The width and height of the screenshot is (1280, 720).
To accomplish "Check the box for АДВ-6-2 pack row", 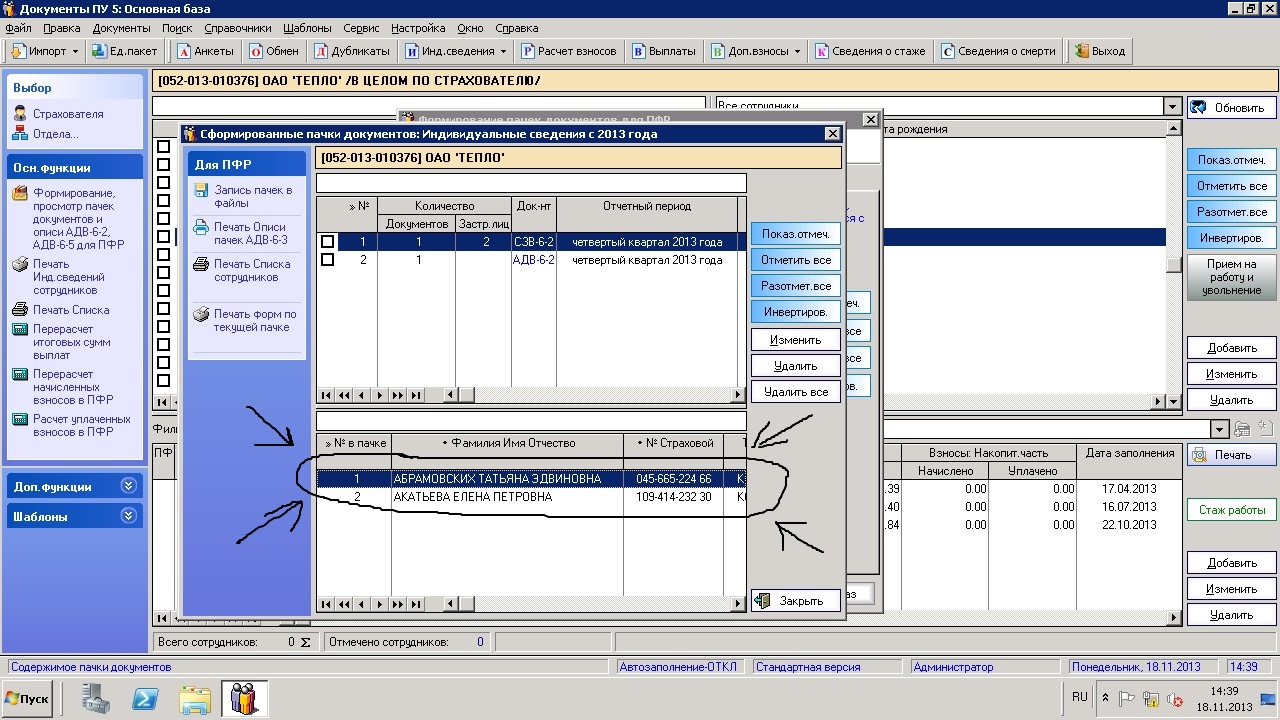I will (327, 260).
